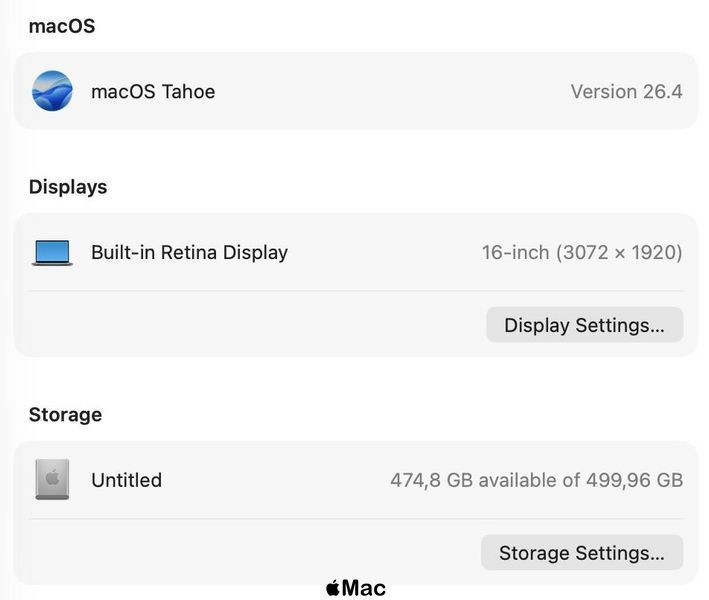Viewport: 709px width, 600px height.
Task: Click the Version 26.4 text
Action: (x=626, y=92)
